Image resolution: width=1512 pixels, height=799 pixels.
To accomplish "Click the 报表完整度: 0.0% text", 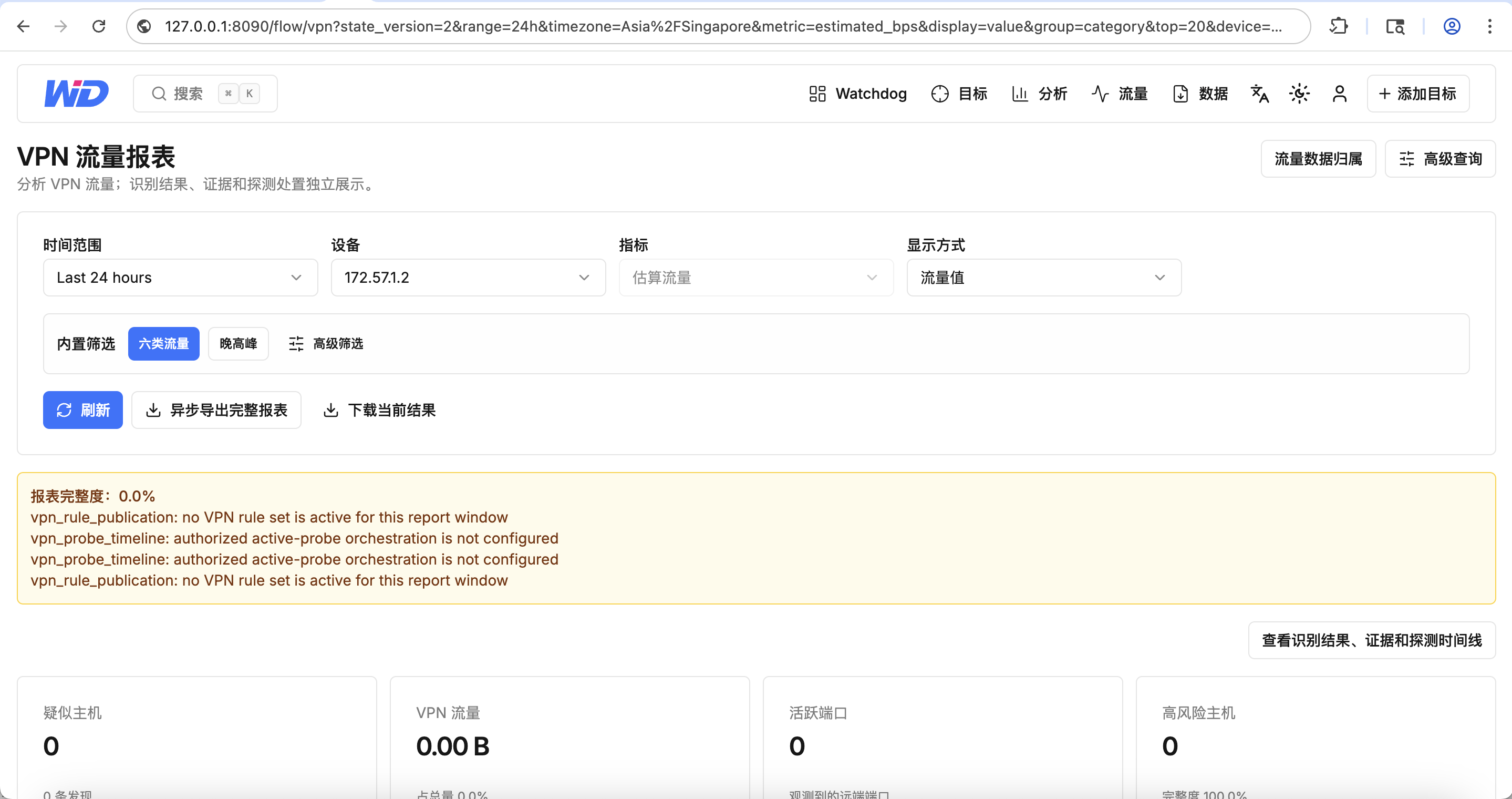I will [x=93, y=496].
